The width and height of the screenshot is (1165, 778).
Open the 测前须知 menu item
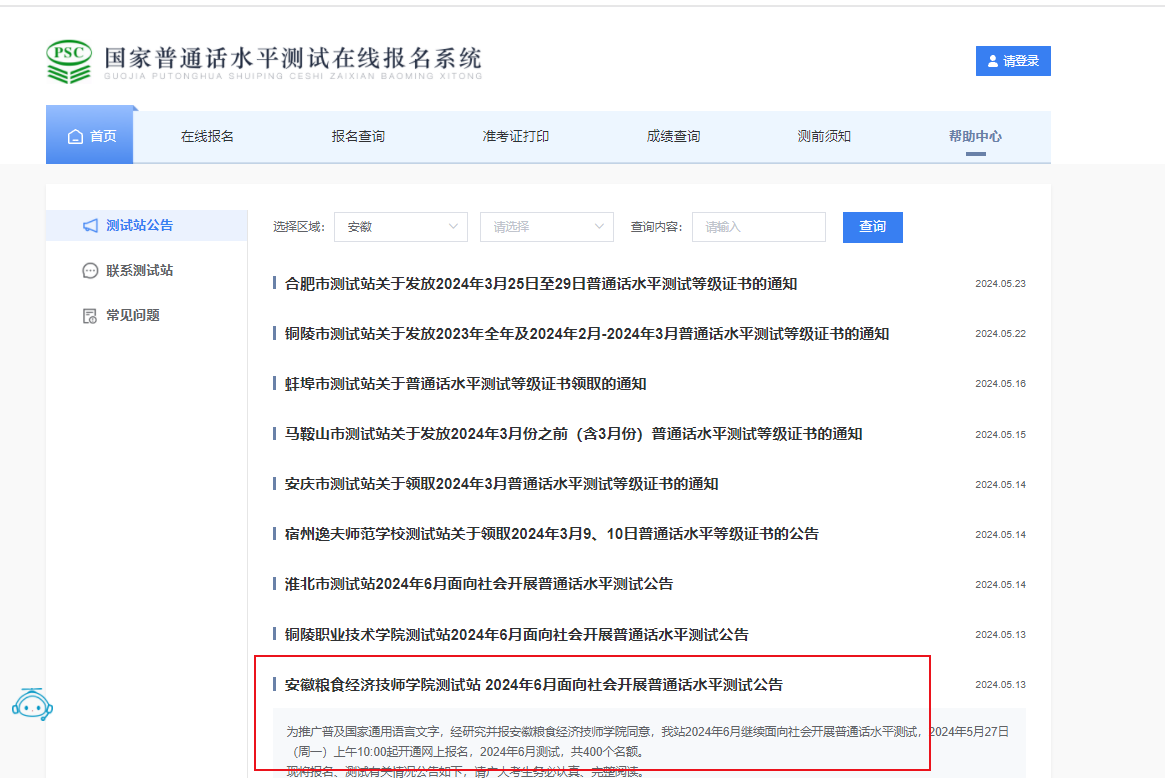pos(824,137)
